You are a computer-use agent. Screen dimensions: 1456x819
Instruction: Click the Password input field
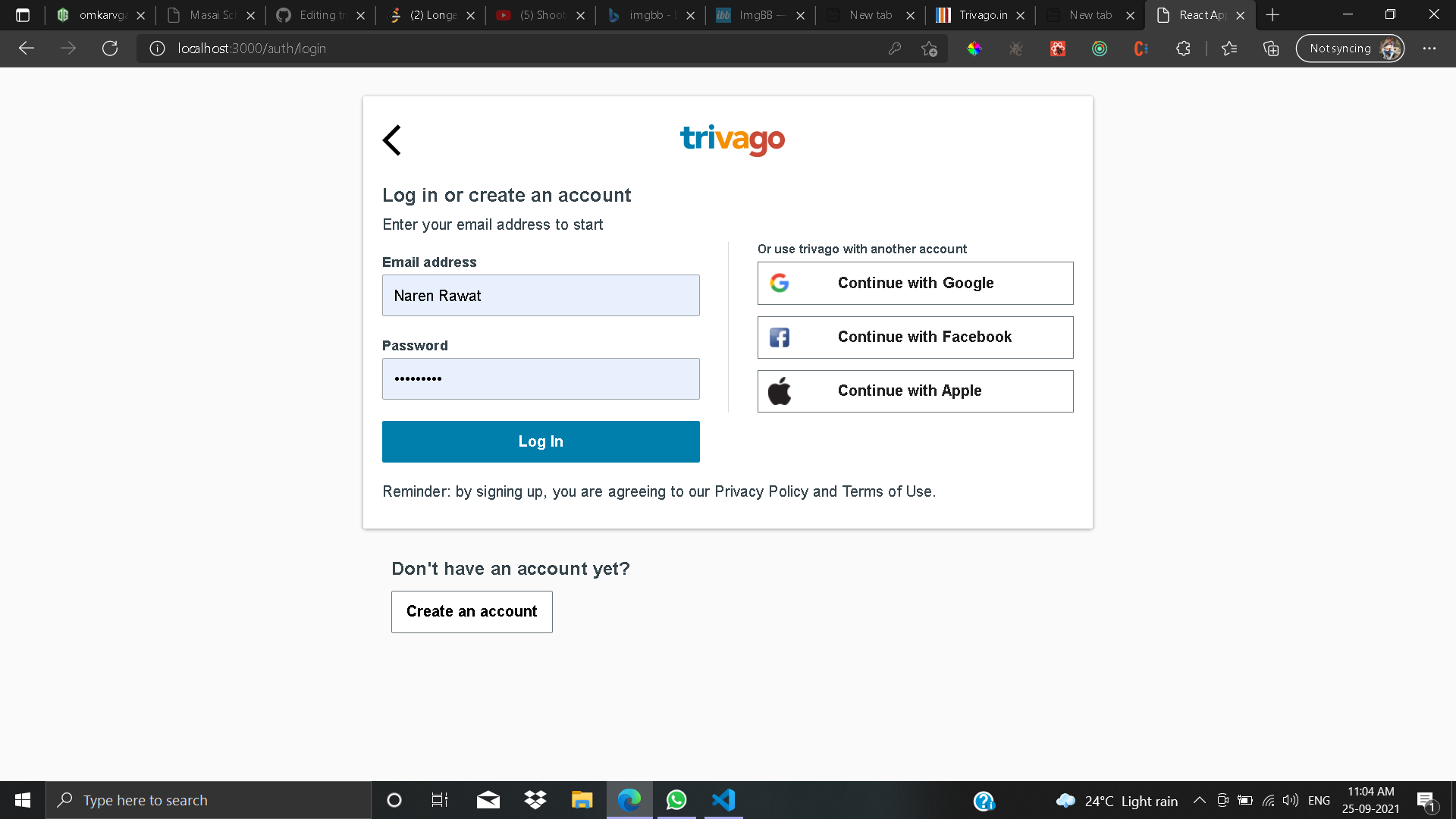click(541, 378)
